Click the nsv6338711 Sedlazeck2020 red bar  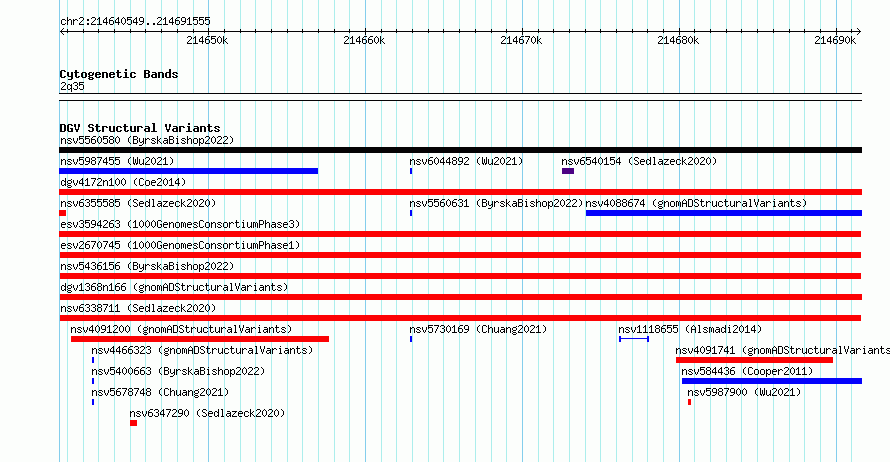(x=460, y=318)
